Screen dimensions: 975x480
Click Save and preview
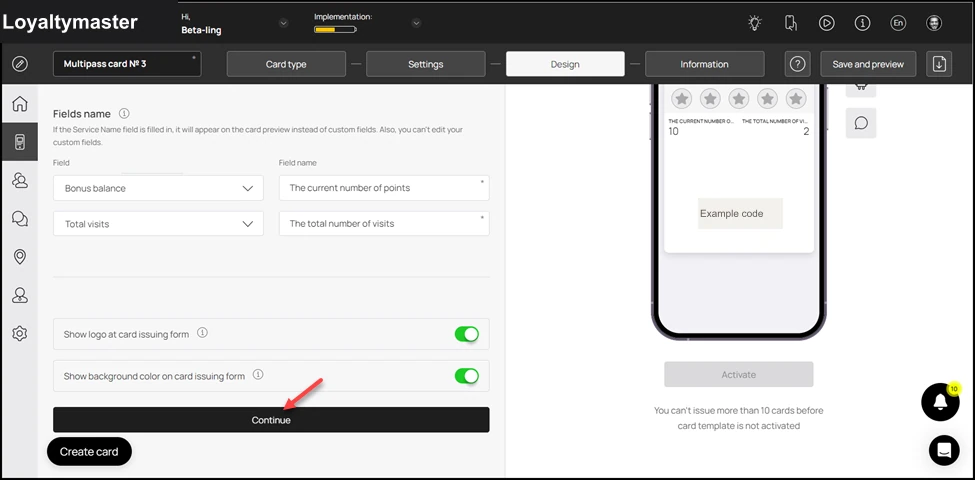coord(869,64)
